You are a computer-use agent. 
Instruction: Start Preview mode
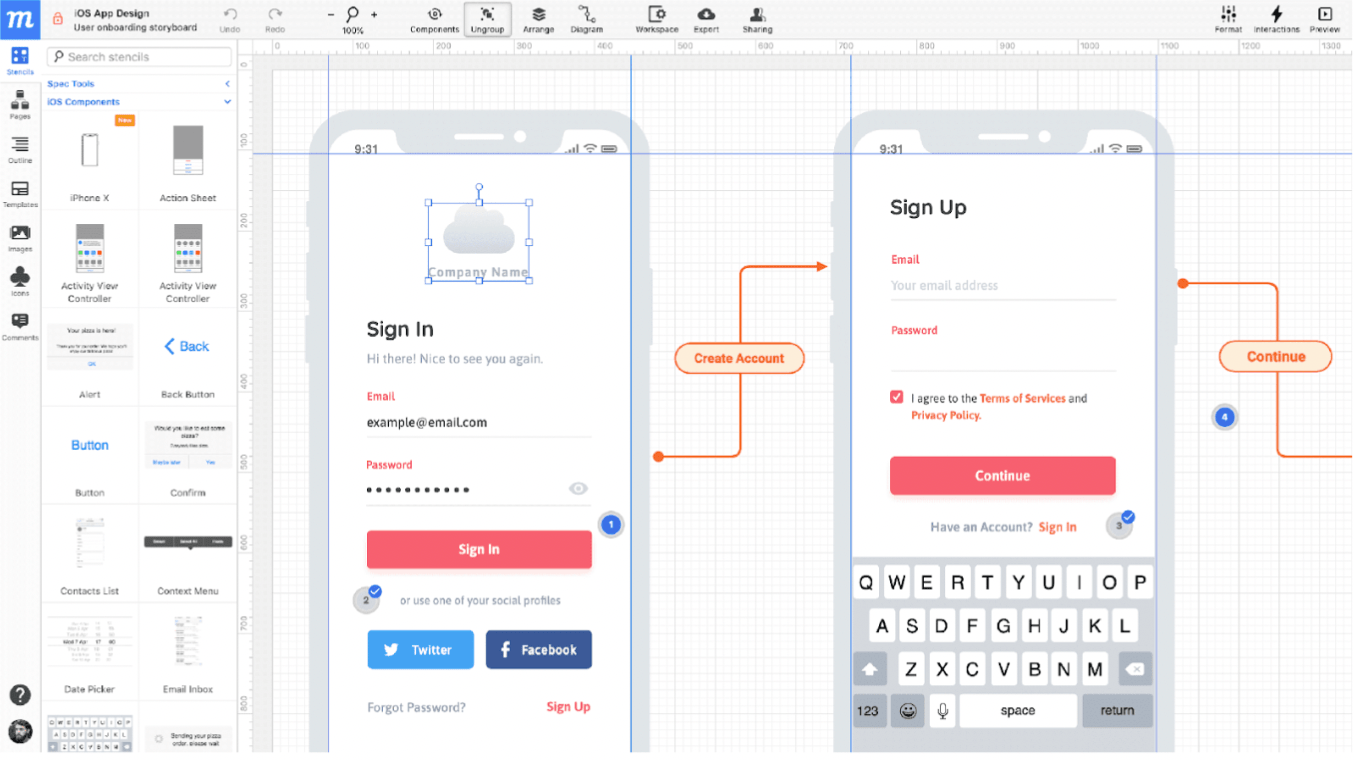point(1324,18)
